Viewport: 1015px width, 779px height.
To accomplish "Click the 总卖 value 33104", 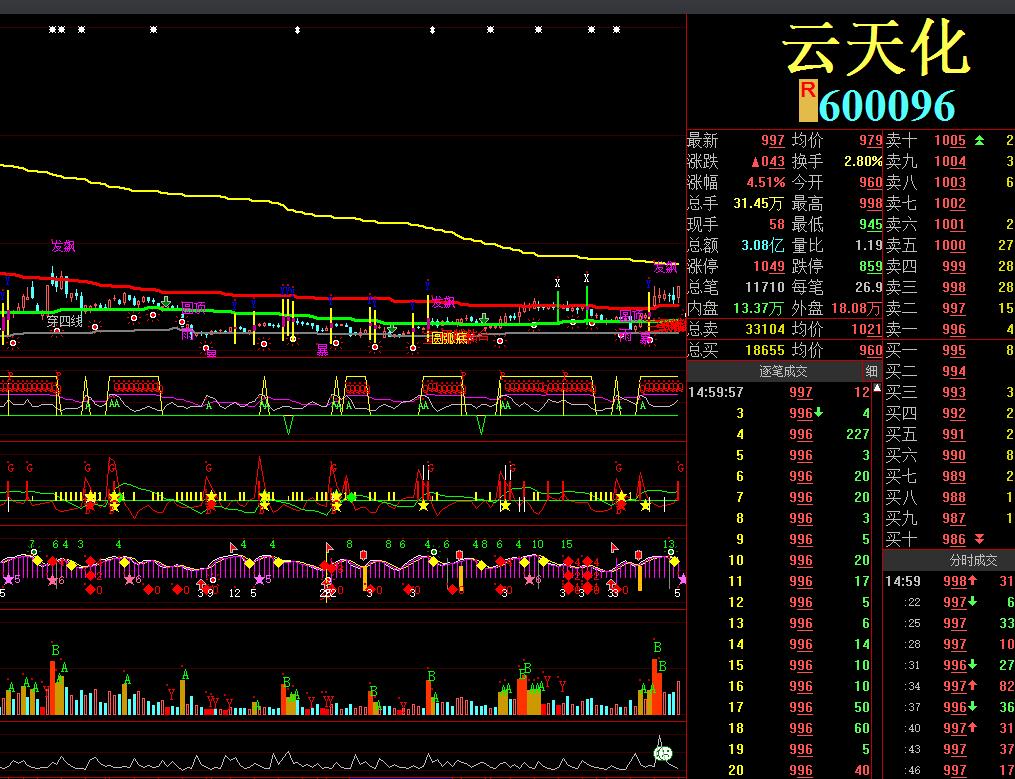I will point(764,329).
